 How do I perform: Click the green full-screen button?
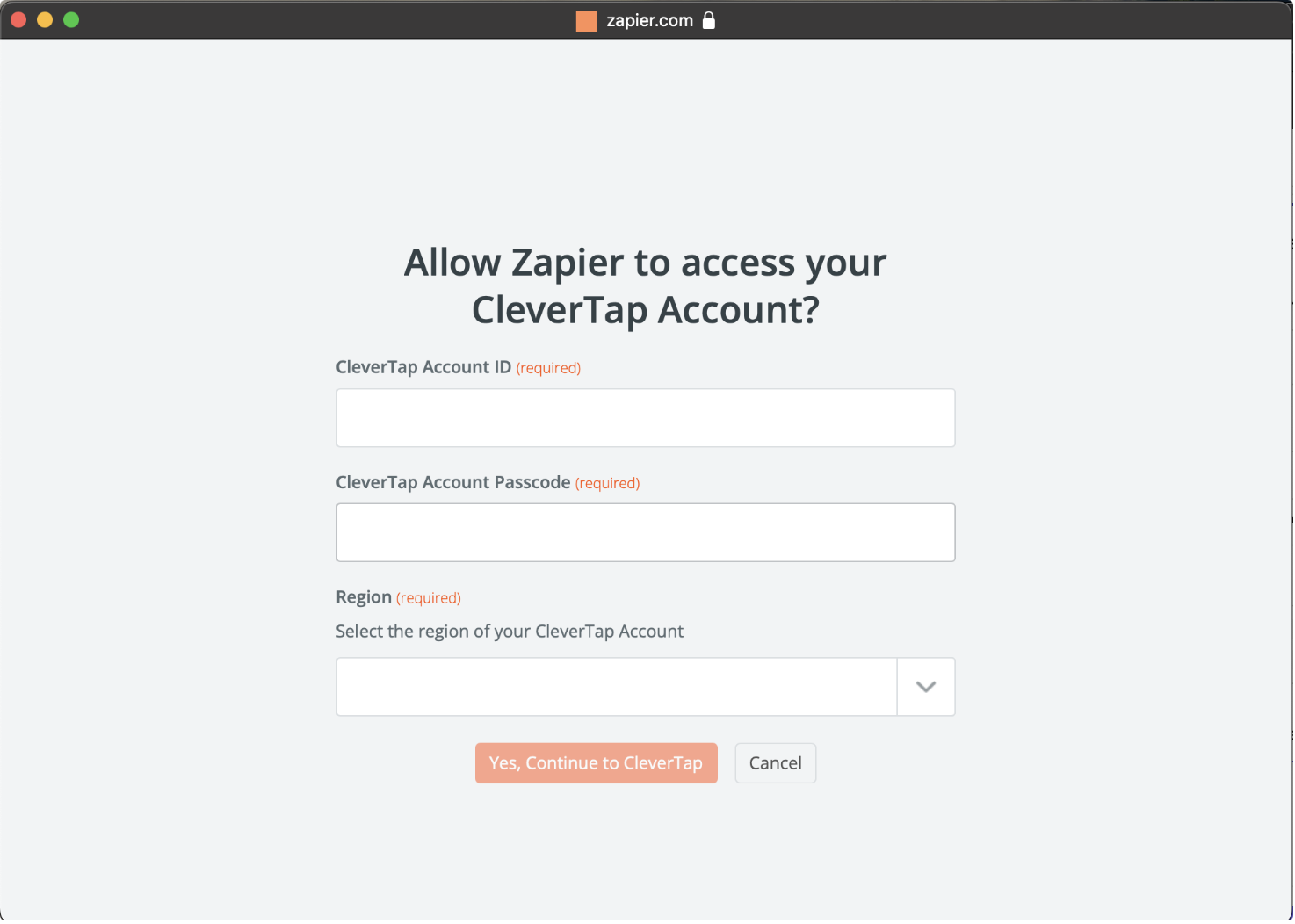point(70,19)
